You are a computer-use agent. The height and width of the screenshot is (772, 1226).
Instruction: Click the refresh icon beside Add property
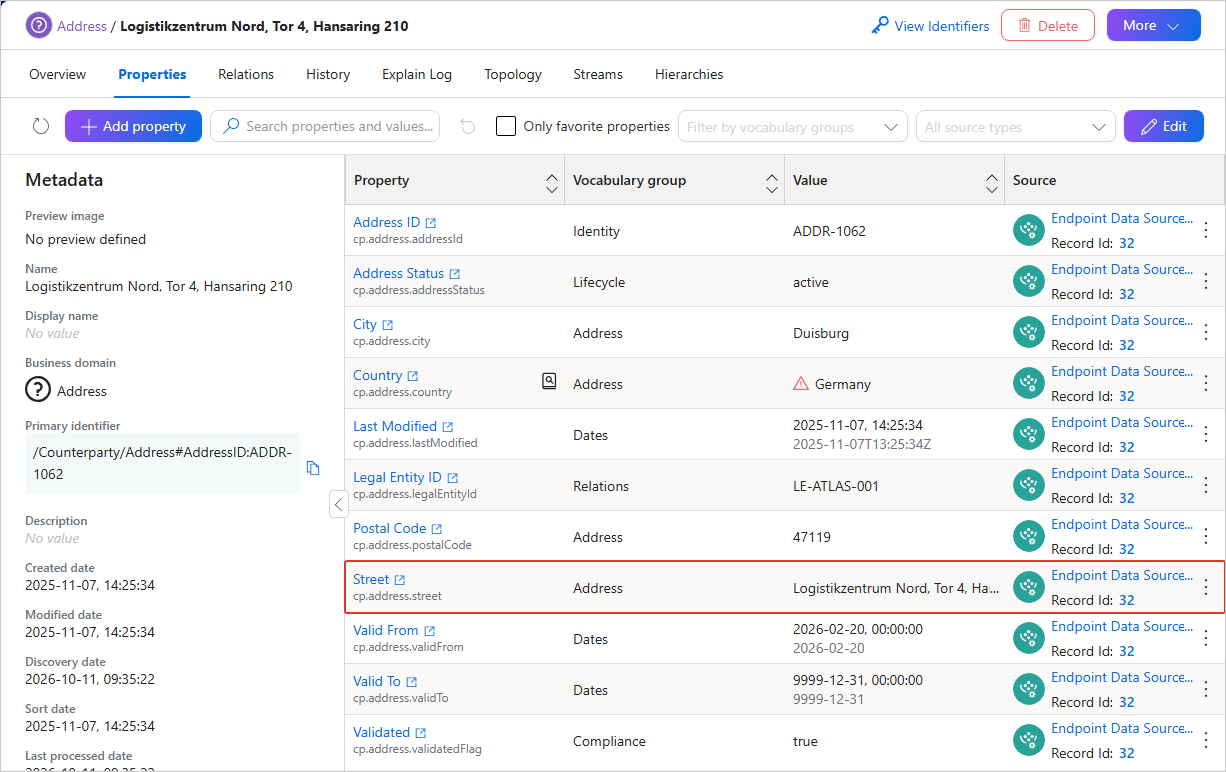(41, 126)
